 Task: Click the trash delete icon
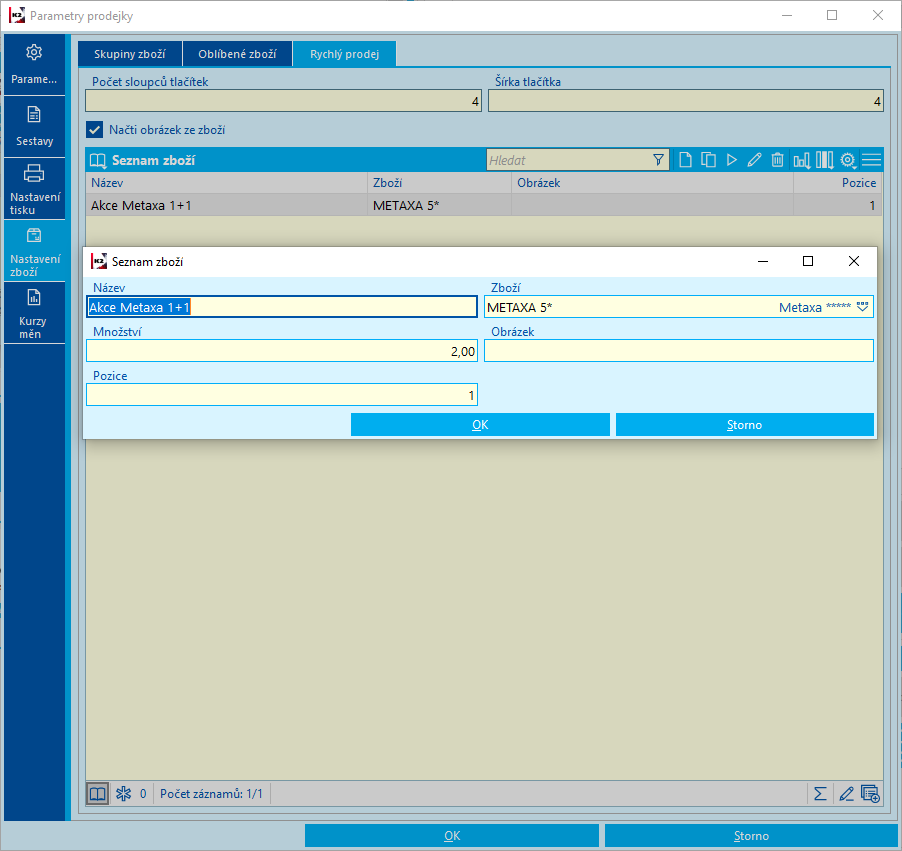(x=777, y=160)
